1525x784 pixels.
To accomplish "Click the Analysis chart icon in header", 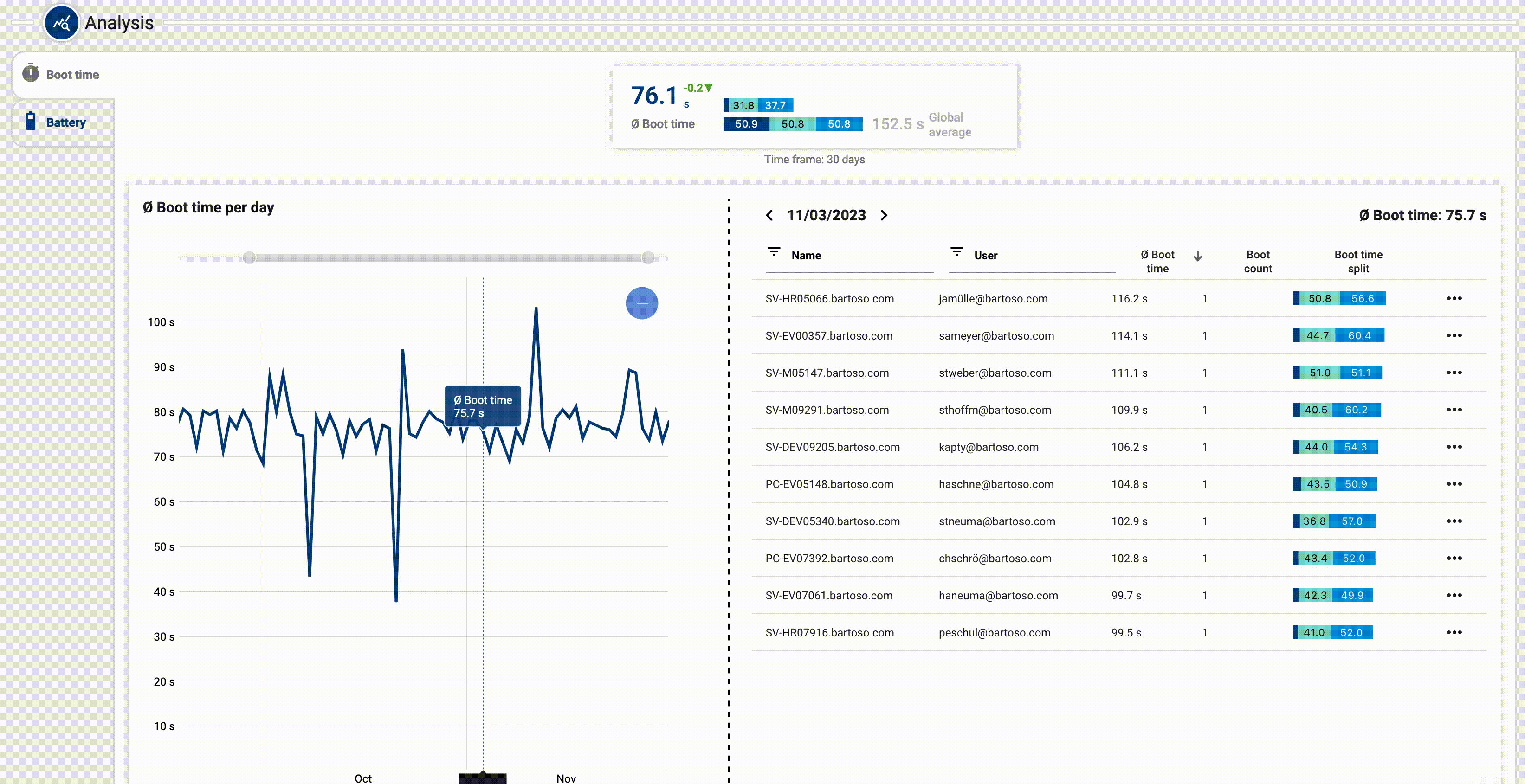I will pyautogui.click(x=62, y=23).
